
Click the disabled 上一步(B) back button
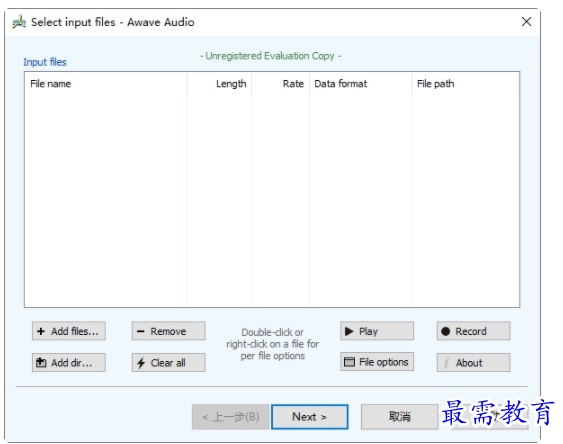point(231,417)
